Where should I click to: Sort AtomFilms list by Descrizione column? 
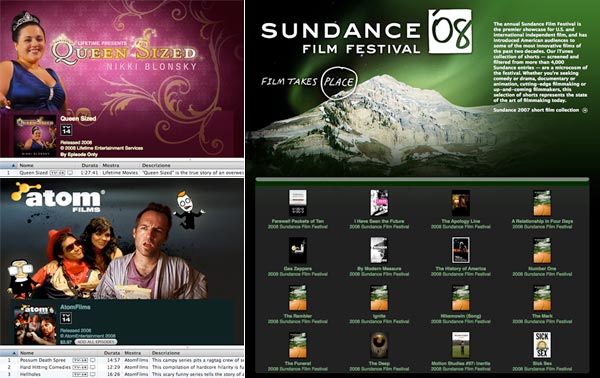click(x=197, y=353)
